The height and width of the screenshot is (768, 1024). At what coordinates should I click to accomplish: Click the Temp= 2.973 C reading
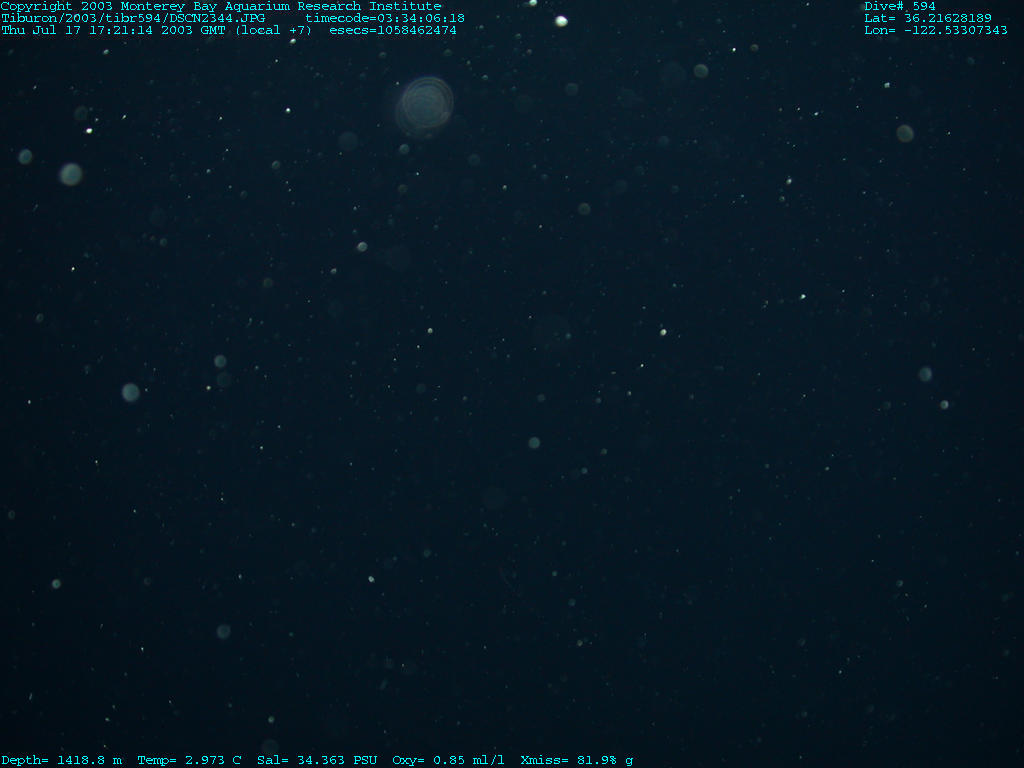point(189,760)
